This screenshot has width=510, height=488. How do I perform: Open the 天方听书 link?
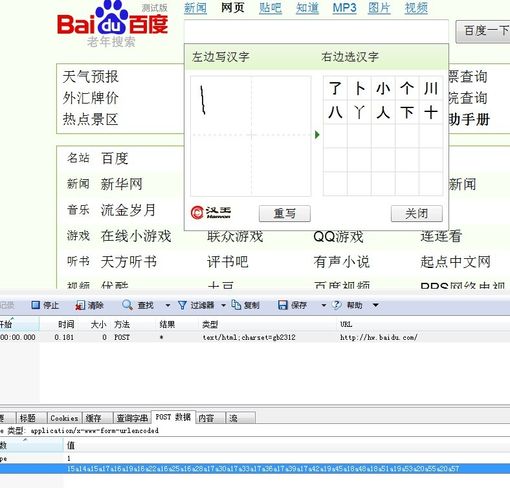click(129, 262)
